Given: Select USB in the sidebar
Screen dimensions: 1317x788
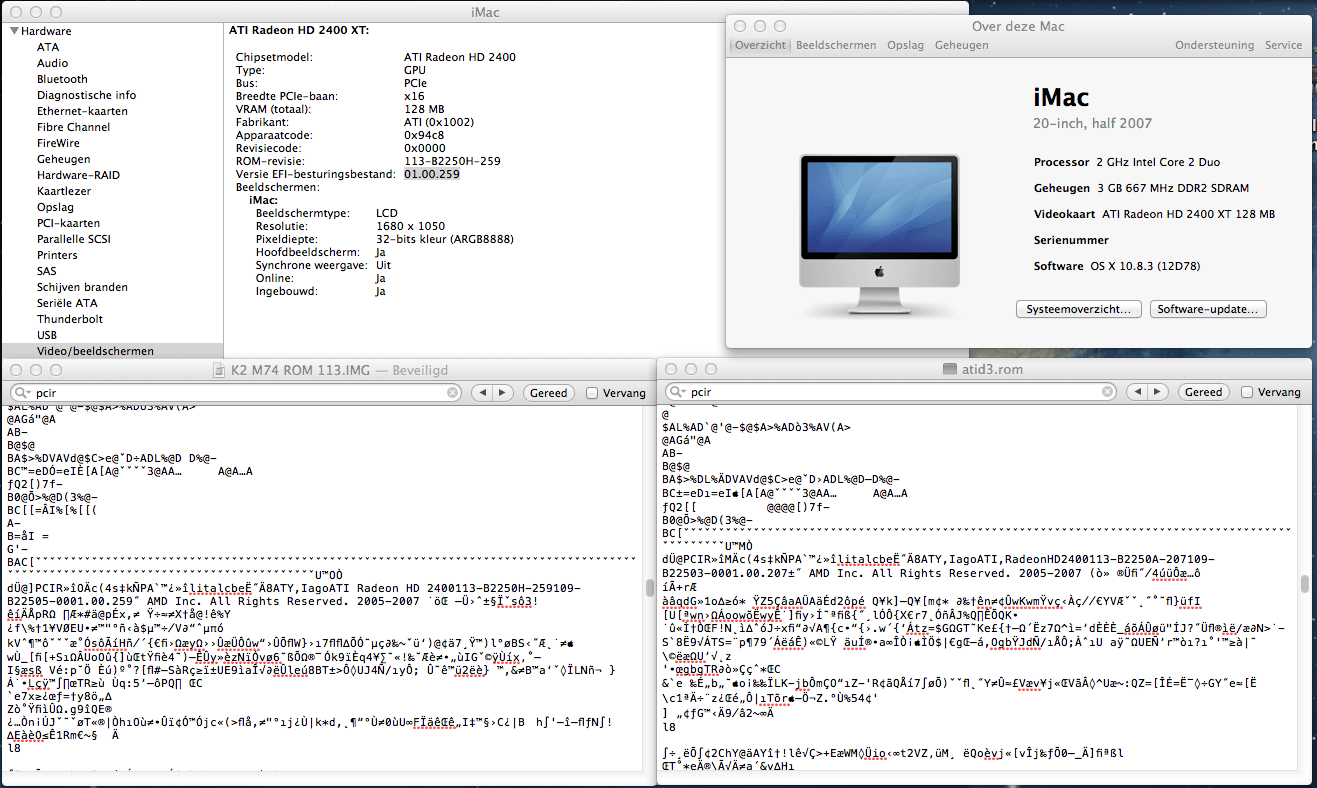Looking at the screenshot, I should pyautogui.click(x=47, y=335).
